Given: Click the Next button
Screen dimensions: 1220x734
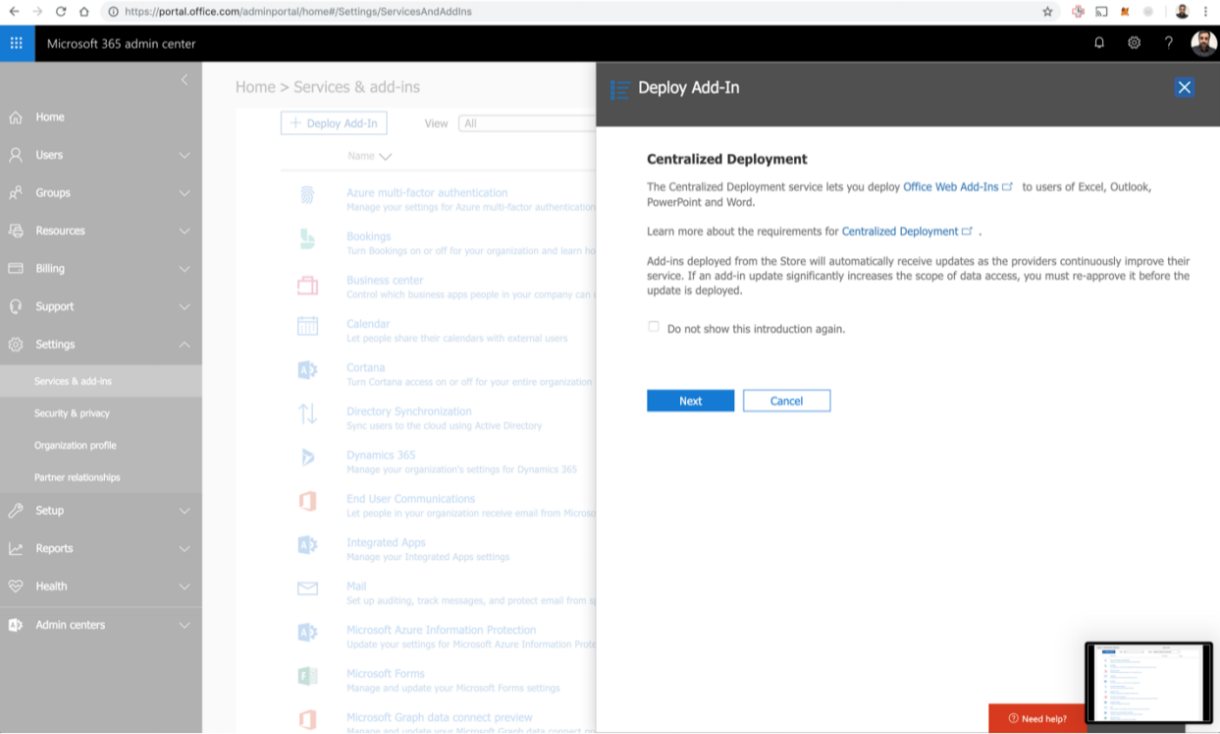Looking at the screenshot, I should click(x=691, y=400).
